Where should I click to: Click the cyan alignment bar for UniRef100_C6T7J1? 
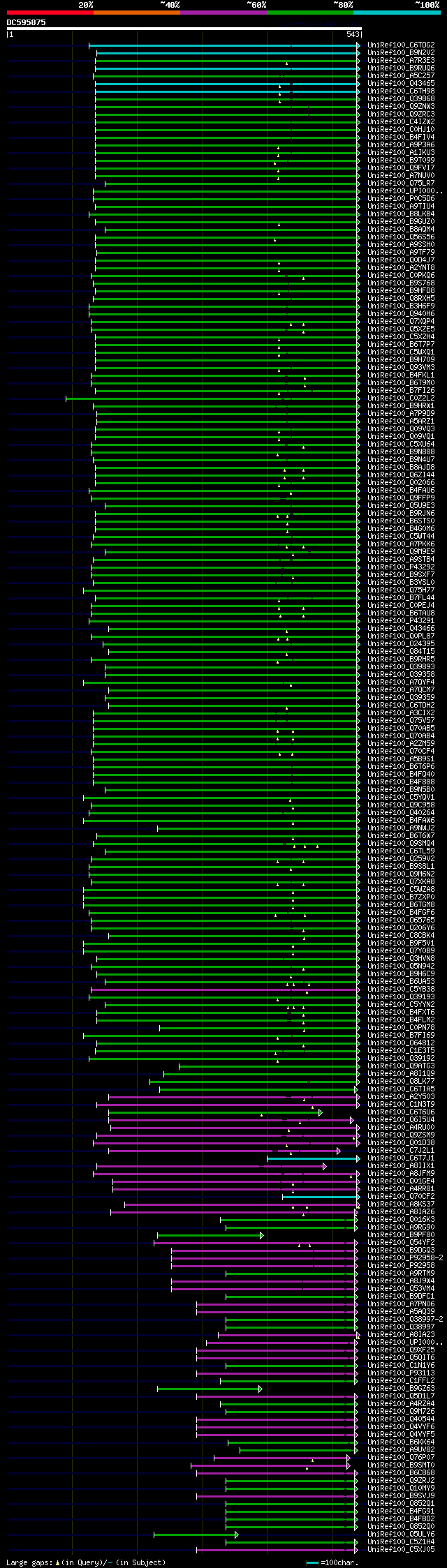(313, 1158)
